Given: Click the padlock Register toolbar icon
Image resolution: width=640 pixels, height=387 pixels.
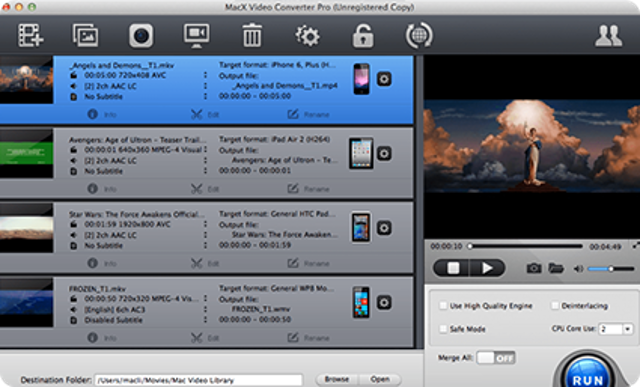Looking at the screenshot, I should point(363,35).
